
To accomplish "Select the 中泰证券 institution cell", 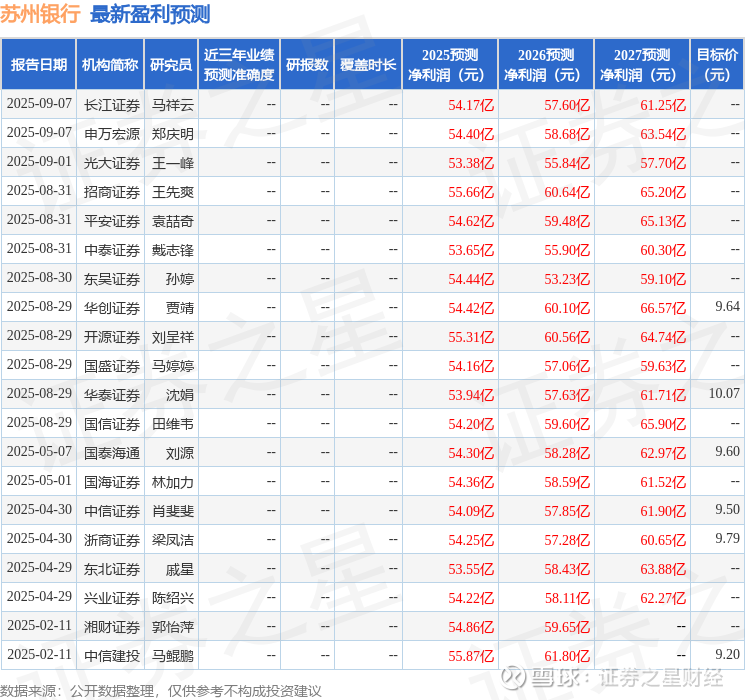I will click(x=112, y=250).
